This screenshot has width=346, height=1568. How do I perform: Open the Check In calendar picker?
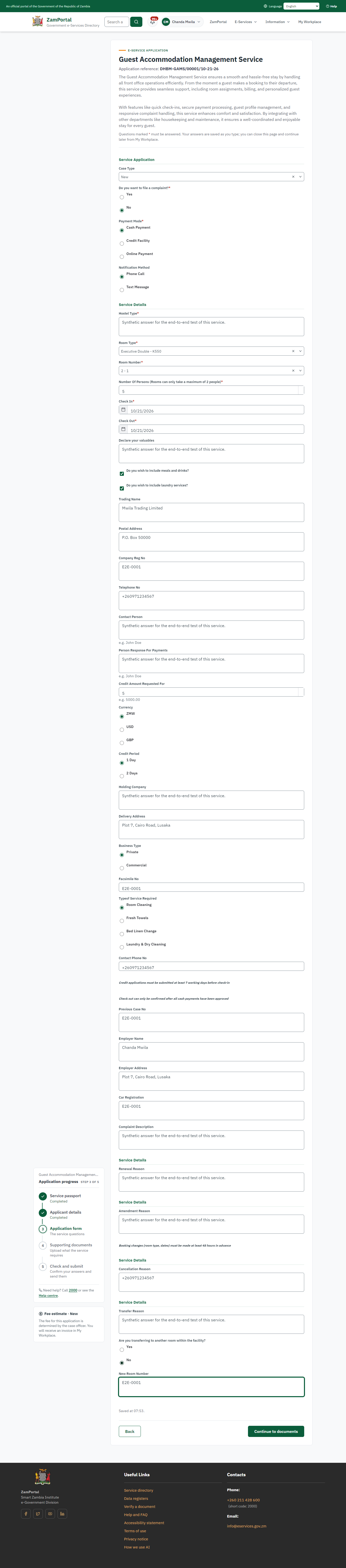tap(123, 410)
